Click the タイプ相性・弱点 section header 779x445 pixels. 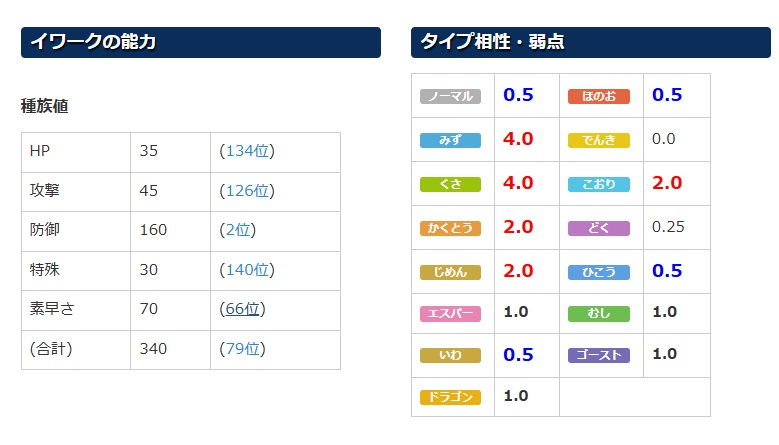(591, 42)
